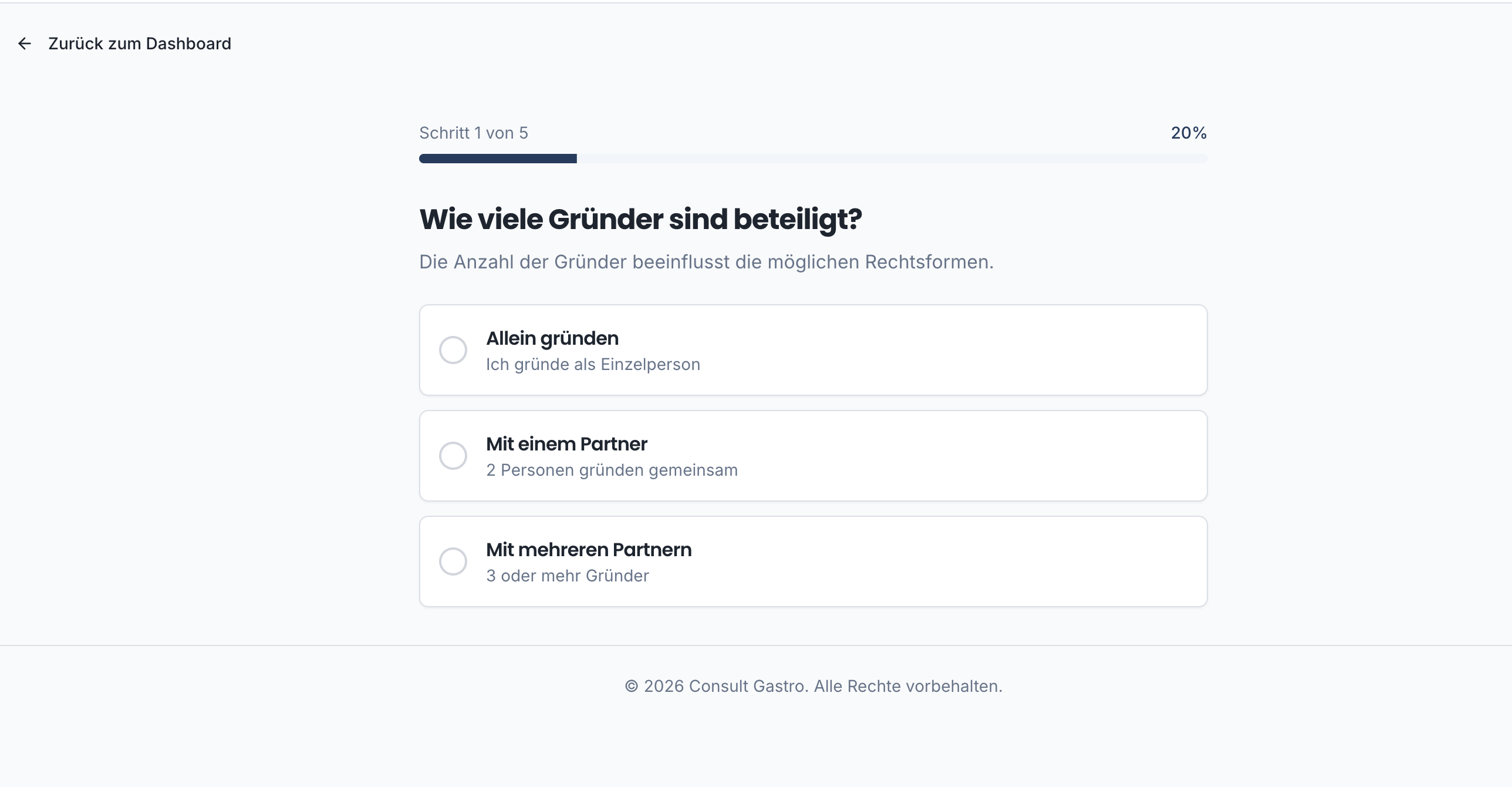
Task: Select the radio button for Mit mehreren Partnern
Action: tap(453, 561)
